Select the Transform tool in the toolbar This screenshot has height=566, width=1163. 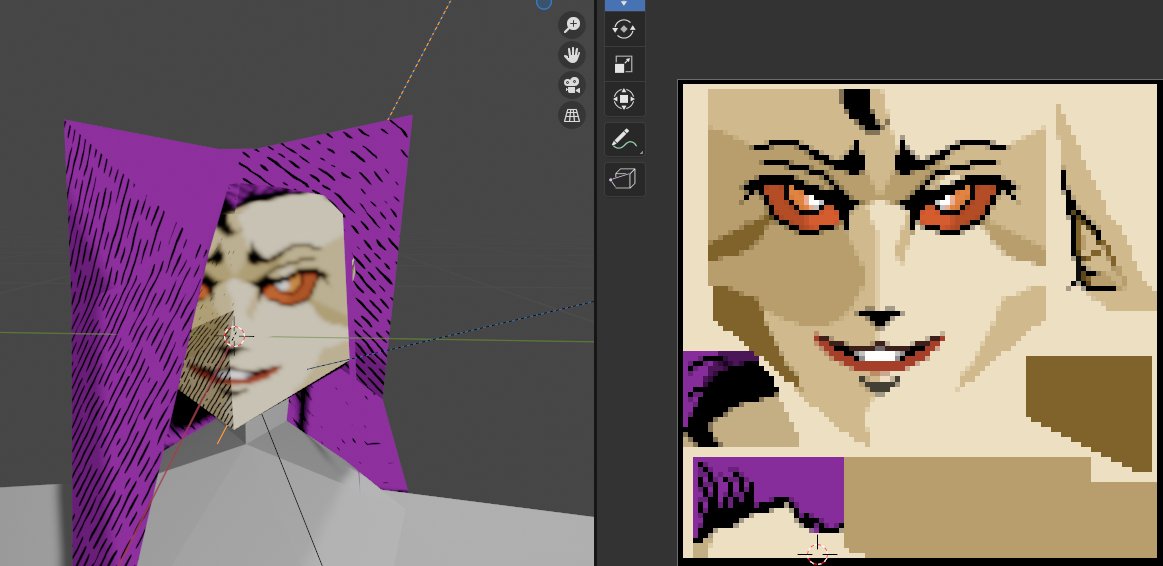624,99
